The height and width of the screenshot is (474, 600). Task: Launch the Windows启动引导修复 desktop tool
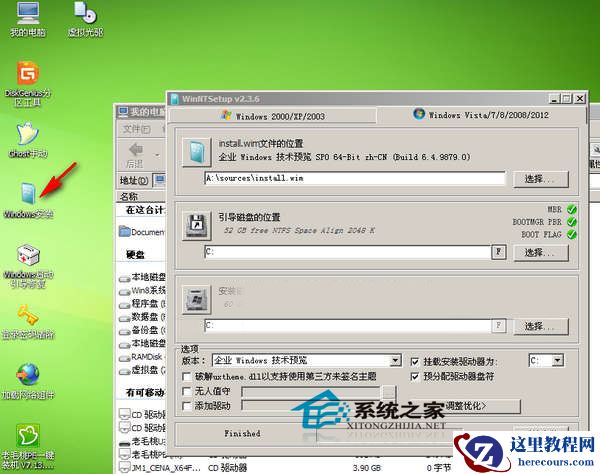(x=28, y=266)
